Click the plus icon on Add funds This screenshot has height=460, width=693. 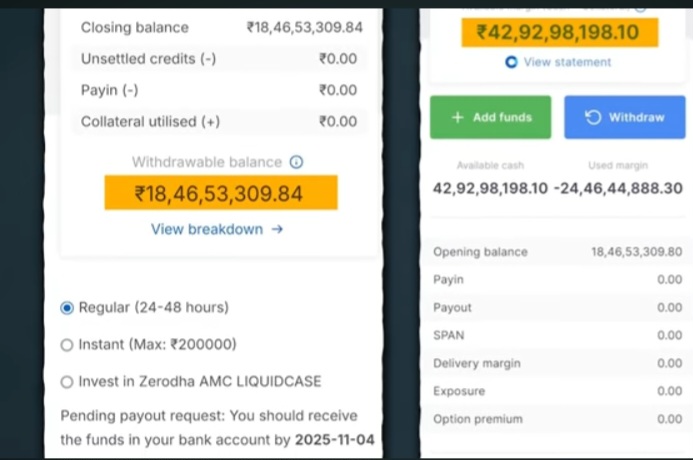pos(458,117)
